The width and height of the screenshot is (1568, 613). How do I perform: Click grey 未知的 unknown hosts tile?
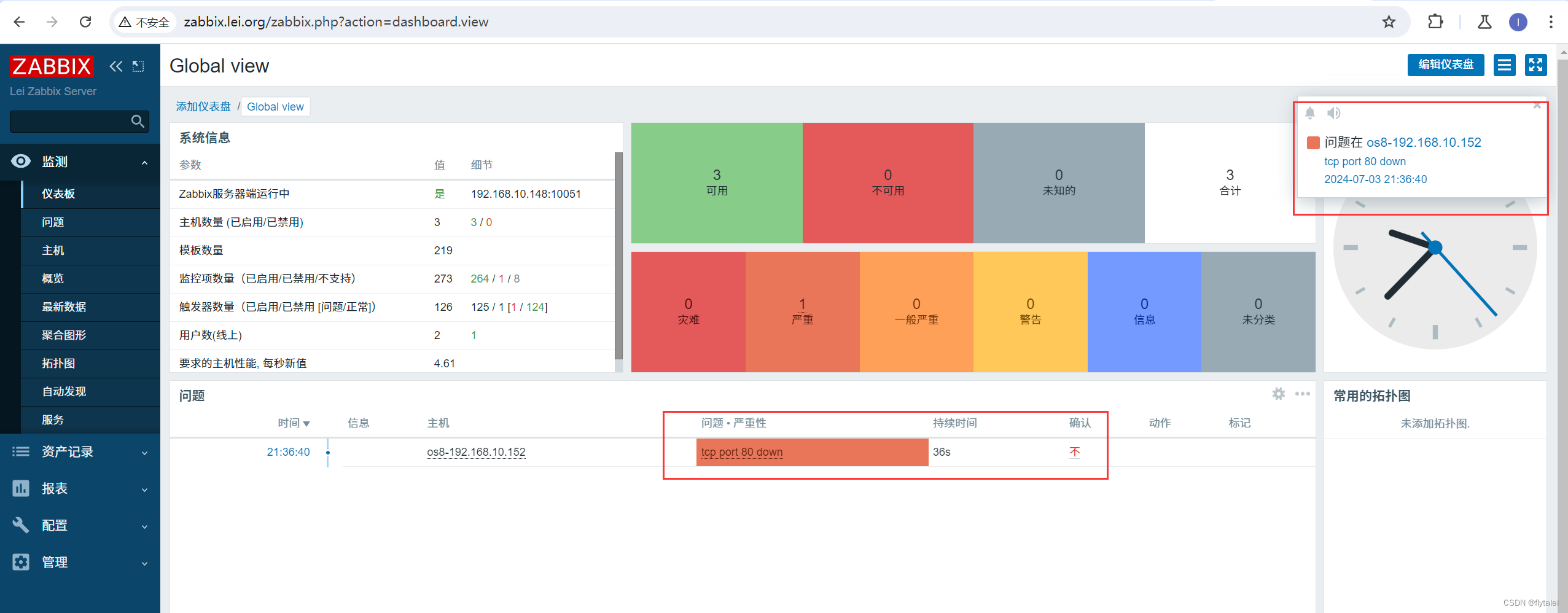pos(1059,183)
